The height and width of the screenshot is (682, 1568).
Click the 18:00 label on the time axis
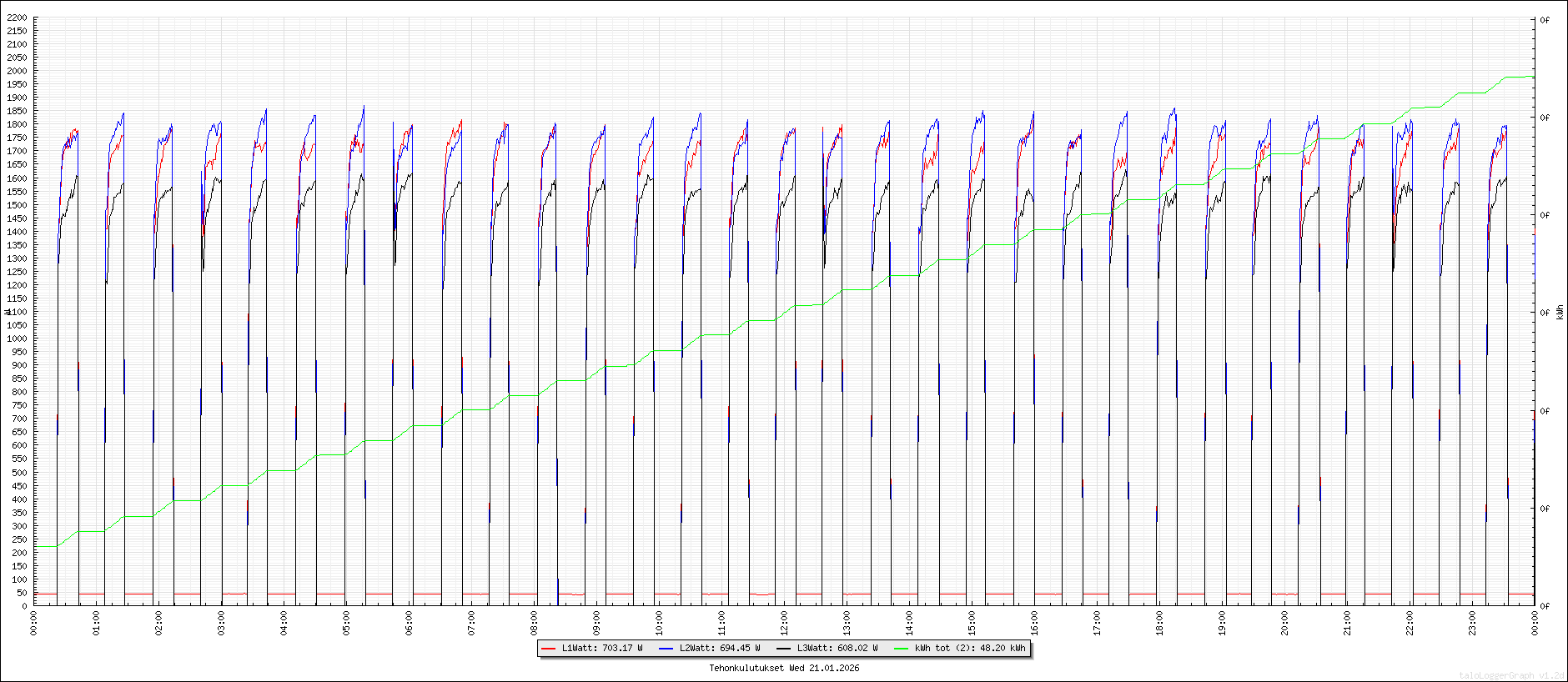pos(1159,623)
